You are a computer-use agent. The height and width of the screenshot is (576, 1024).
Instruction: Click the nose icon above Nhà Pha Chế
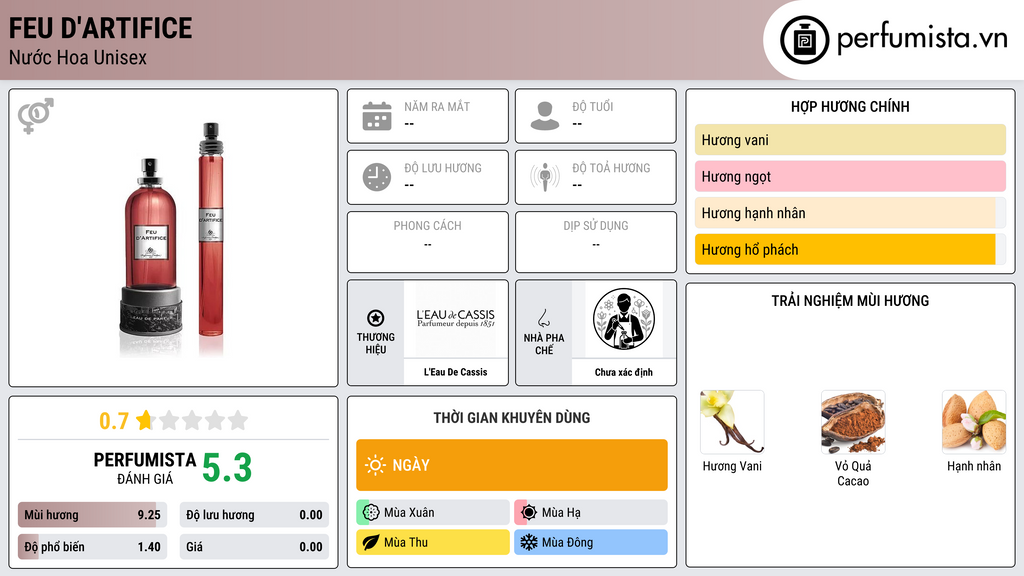pyautogui.click(x=543, y=318)
